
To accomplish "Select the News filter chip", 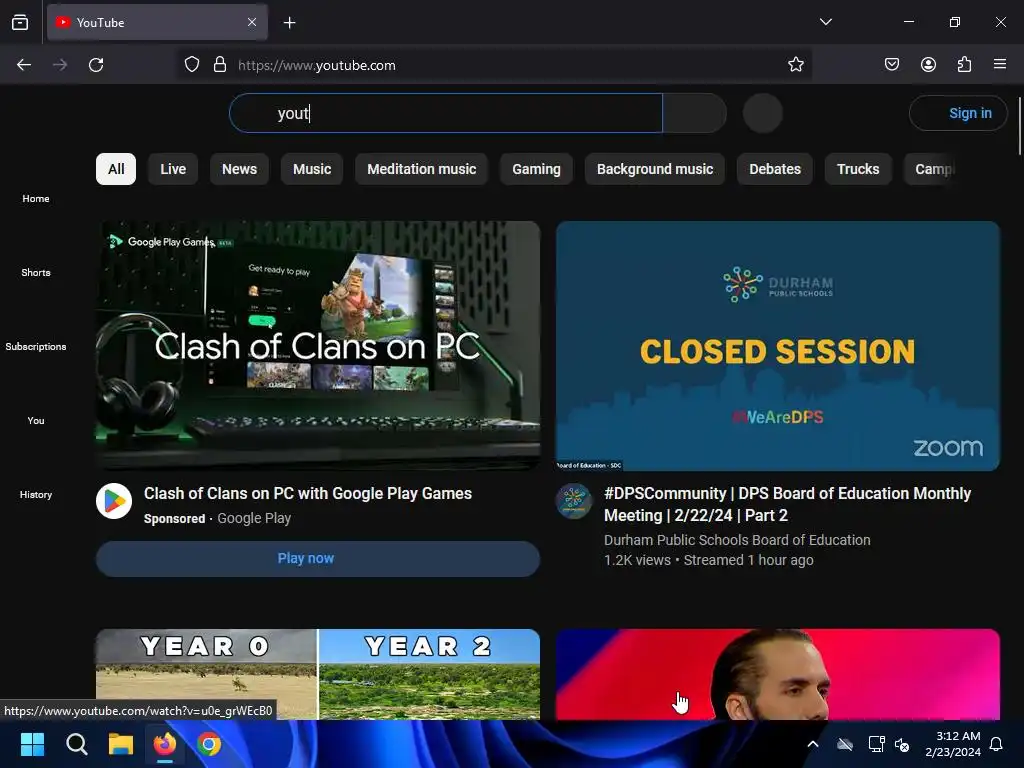I will [239, 169].
